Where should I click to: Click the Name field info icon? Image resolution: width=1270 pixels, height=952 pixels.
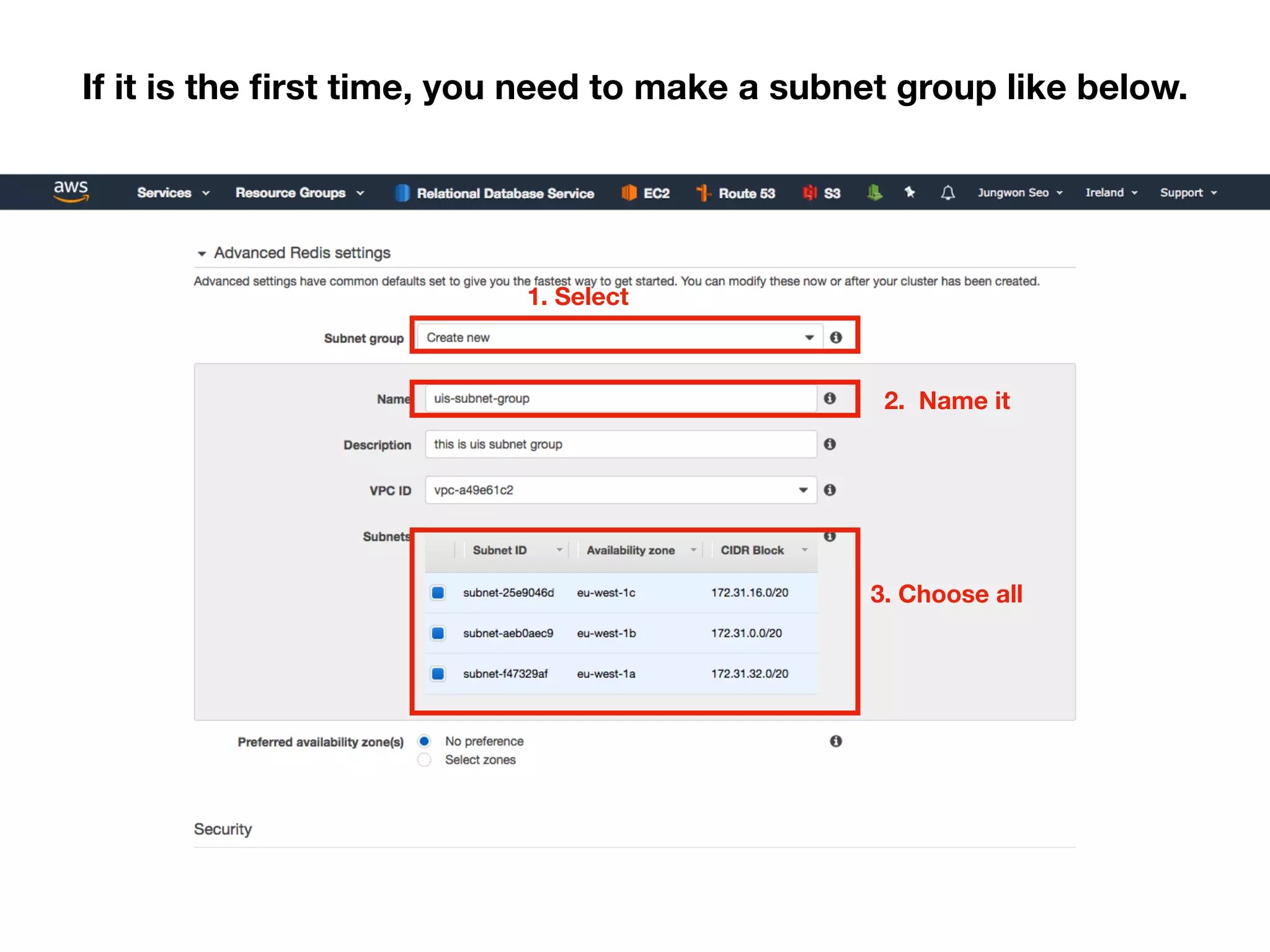tap(830, 398)
